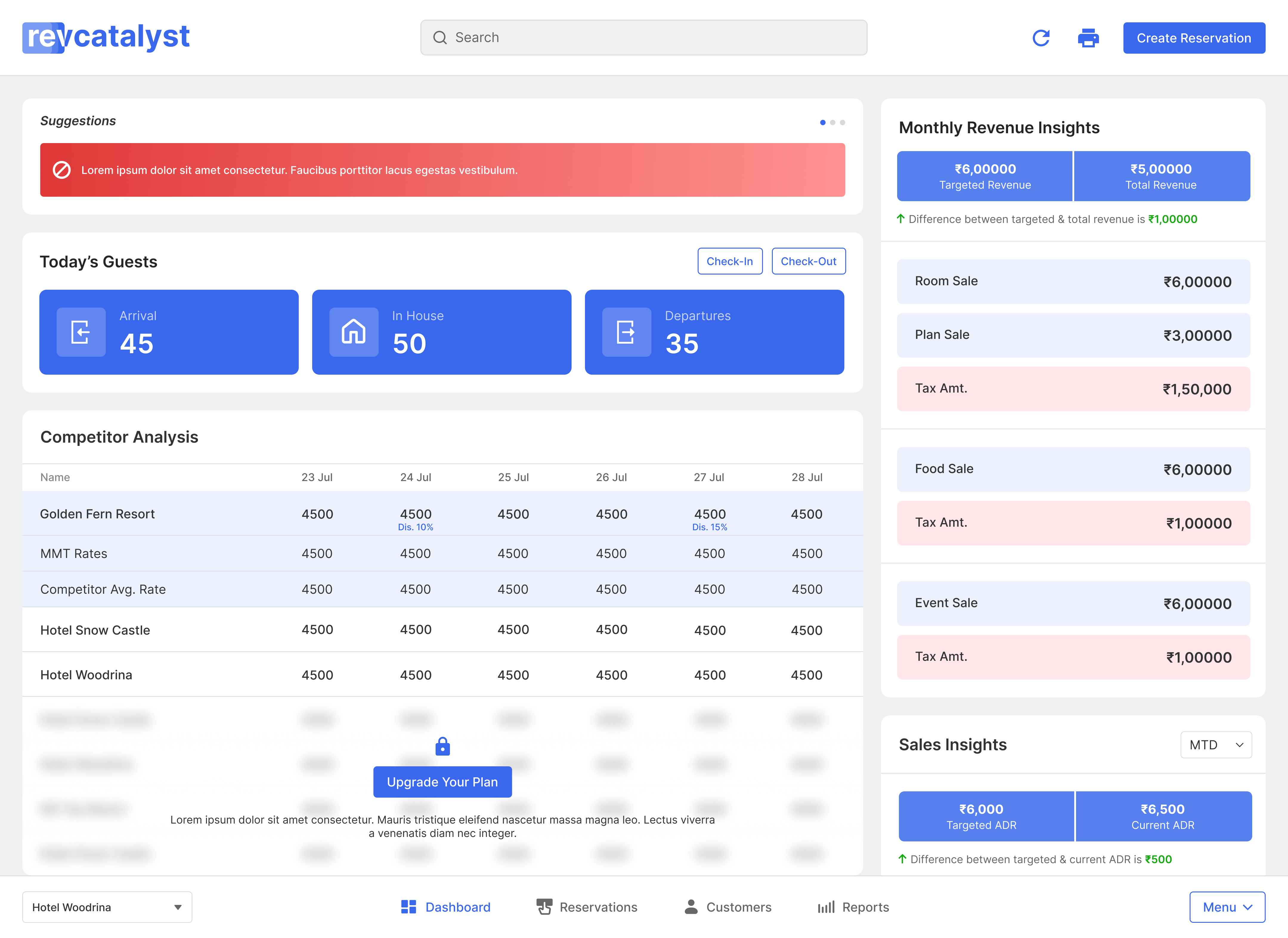Viewport: 1288px width, 938px height.
Task: Go to the third suggestion carousel dot
Action: point(842,122)
